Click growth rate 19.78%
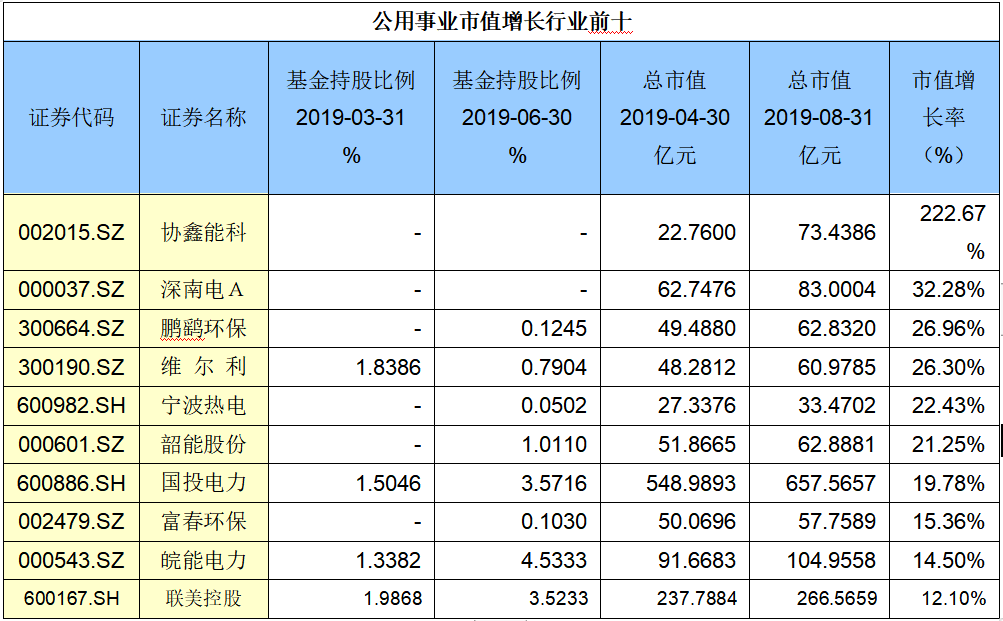Screen dimensions: 1003x621 pos(948,483)
